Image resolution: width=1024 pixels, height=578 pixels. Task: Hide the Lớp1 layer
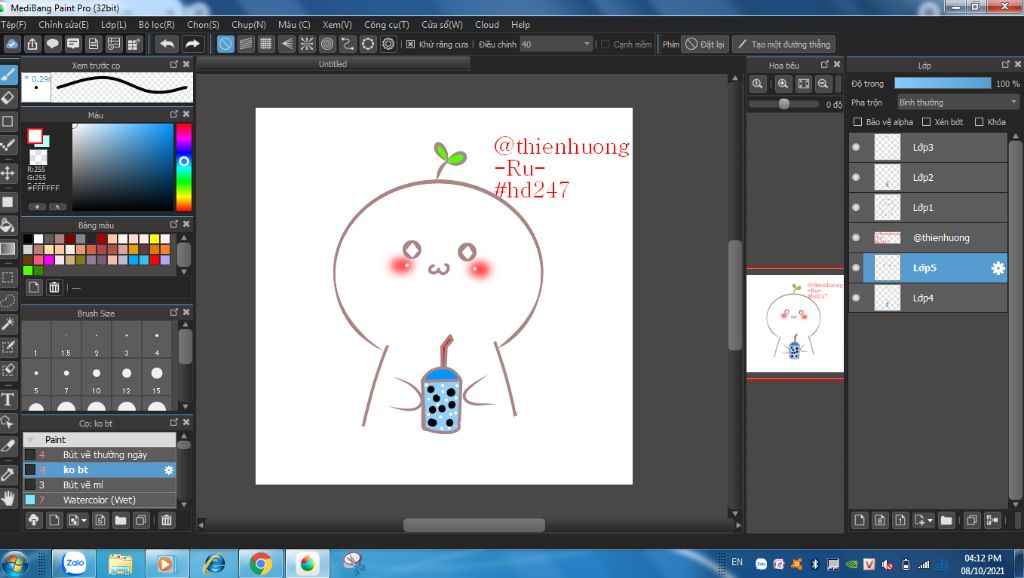coord(856,207)
